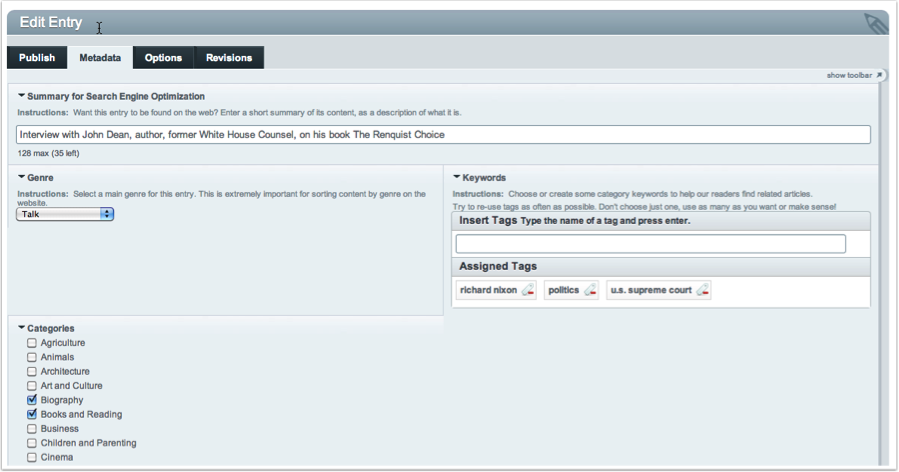Click the SEO summary text field

click(443, 135)
